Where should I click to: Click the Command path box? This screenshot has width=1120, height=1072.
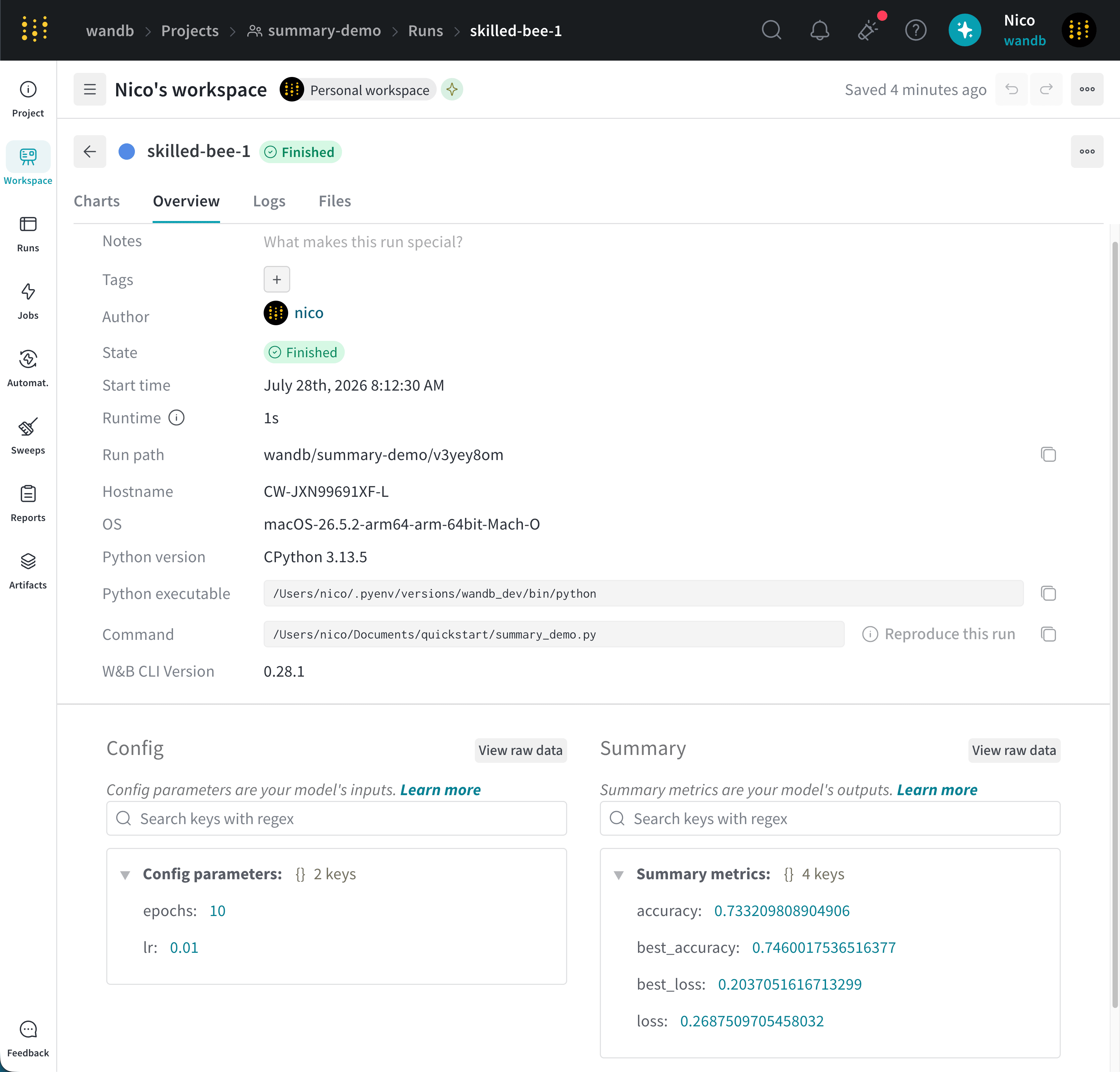[554, 634]
